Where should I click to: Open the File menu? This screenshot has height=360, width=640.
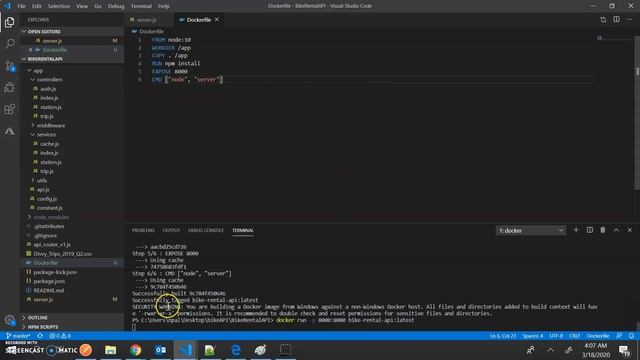22,6
